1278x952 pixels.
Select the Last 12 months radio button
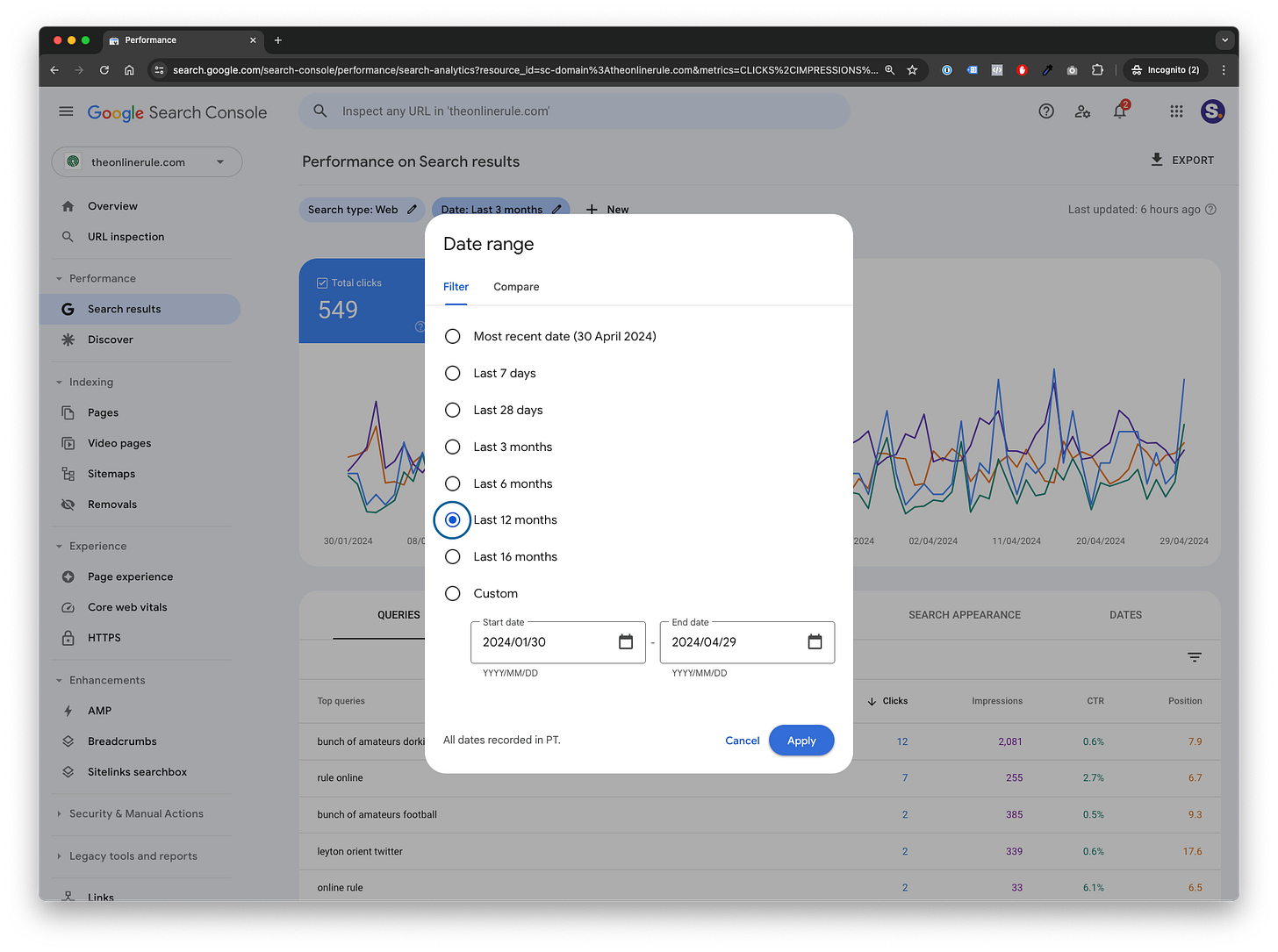pos(453,519)
